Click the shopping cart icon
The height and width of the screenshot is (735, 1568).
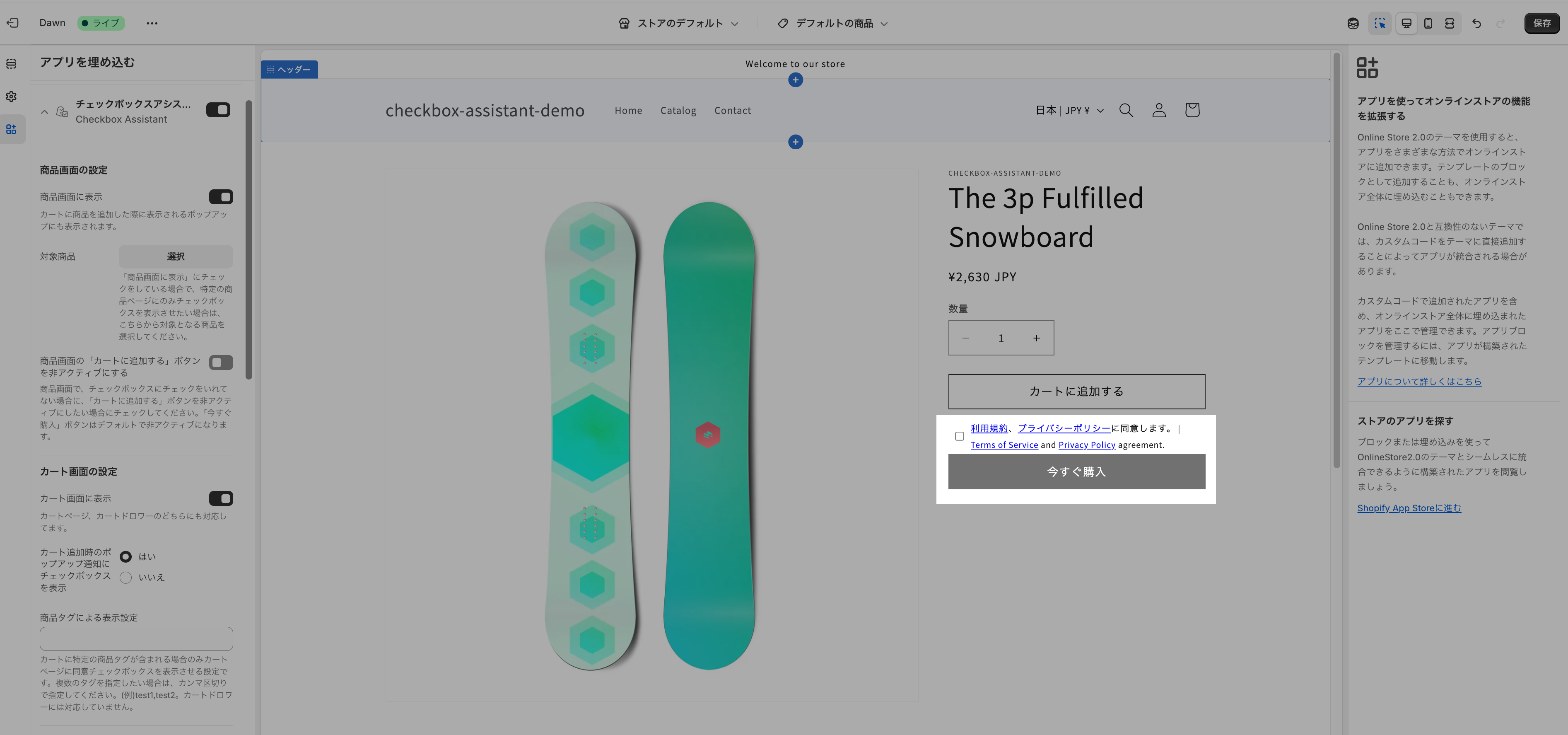pos(1192,110)
